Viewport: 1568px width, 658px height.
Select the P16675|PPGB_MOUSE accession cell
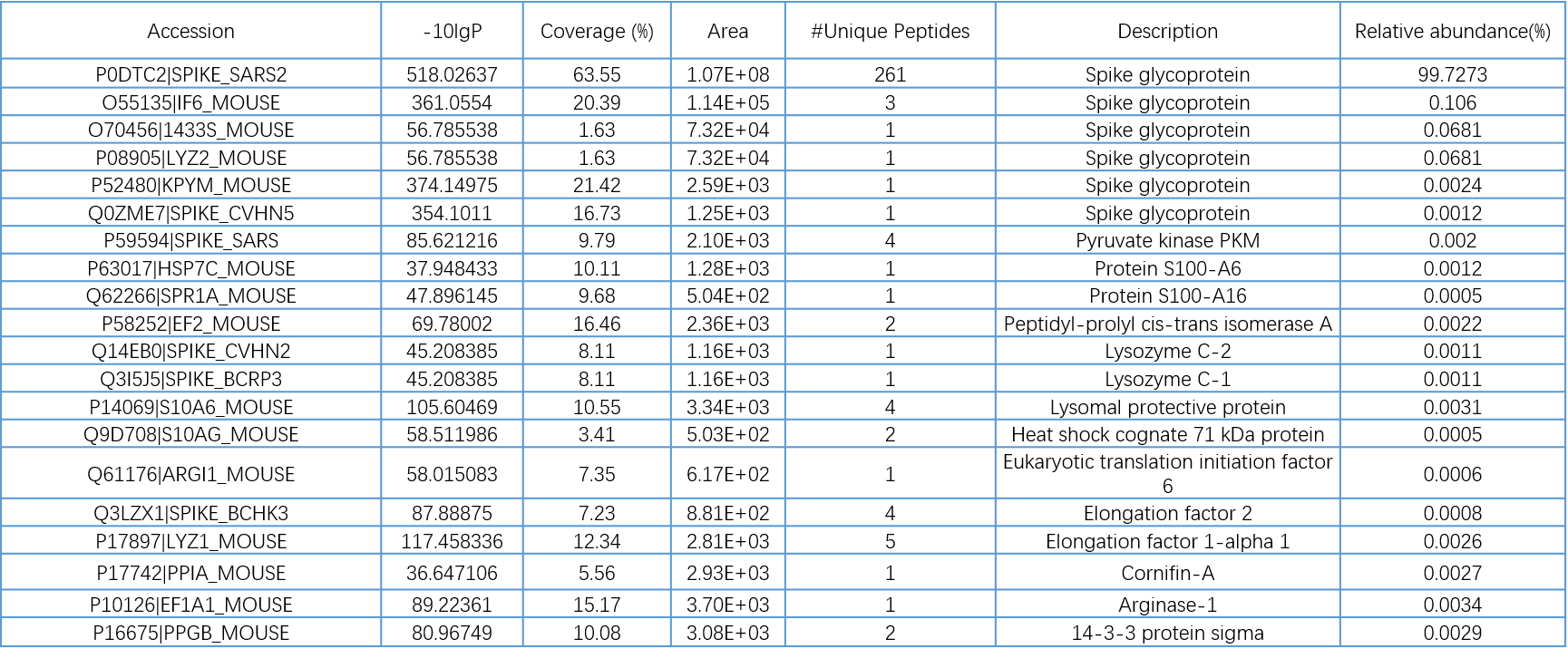190,634
